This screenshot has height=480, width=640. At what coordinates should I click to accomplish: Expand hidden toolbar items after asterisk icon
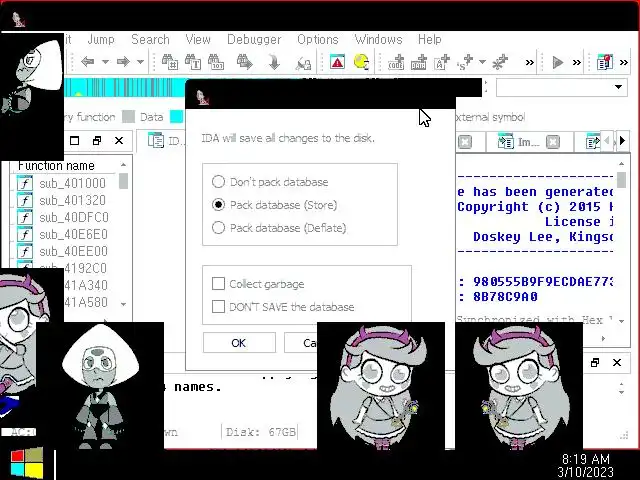(529, 62)
